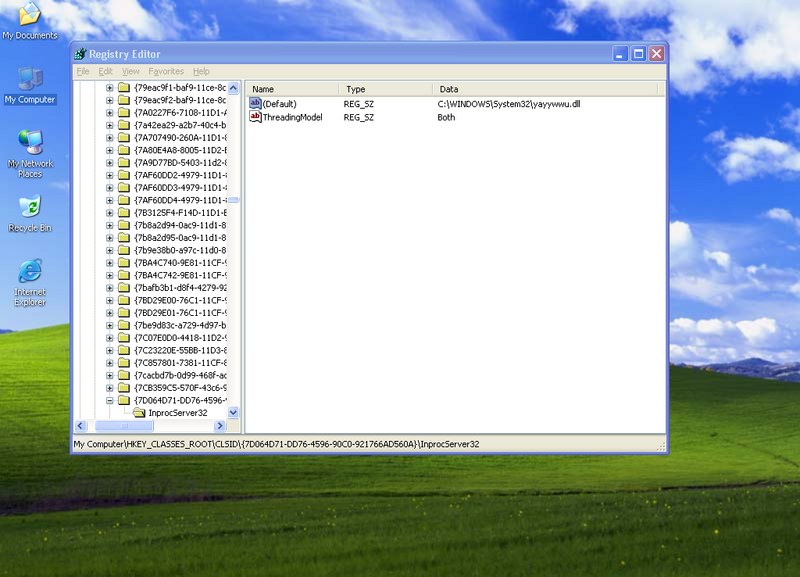This screenshot has height=577, width=800.
Task: Expand the {7be9d83c-a729-4d97 key
Action: 110,325
